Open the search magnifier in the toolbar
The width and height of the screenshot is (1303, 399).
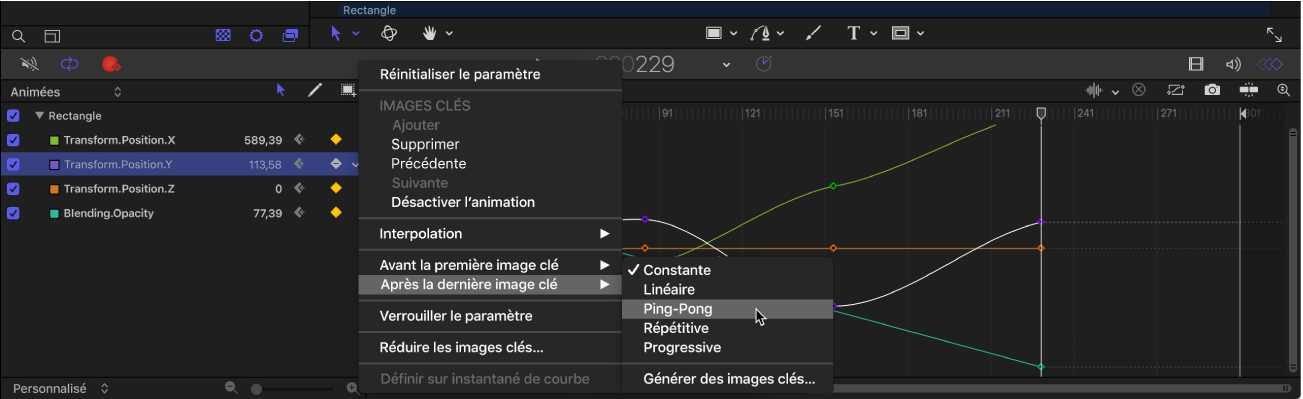point(18,35)
